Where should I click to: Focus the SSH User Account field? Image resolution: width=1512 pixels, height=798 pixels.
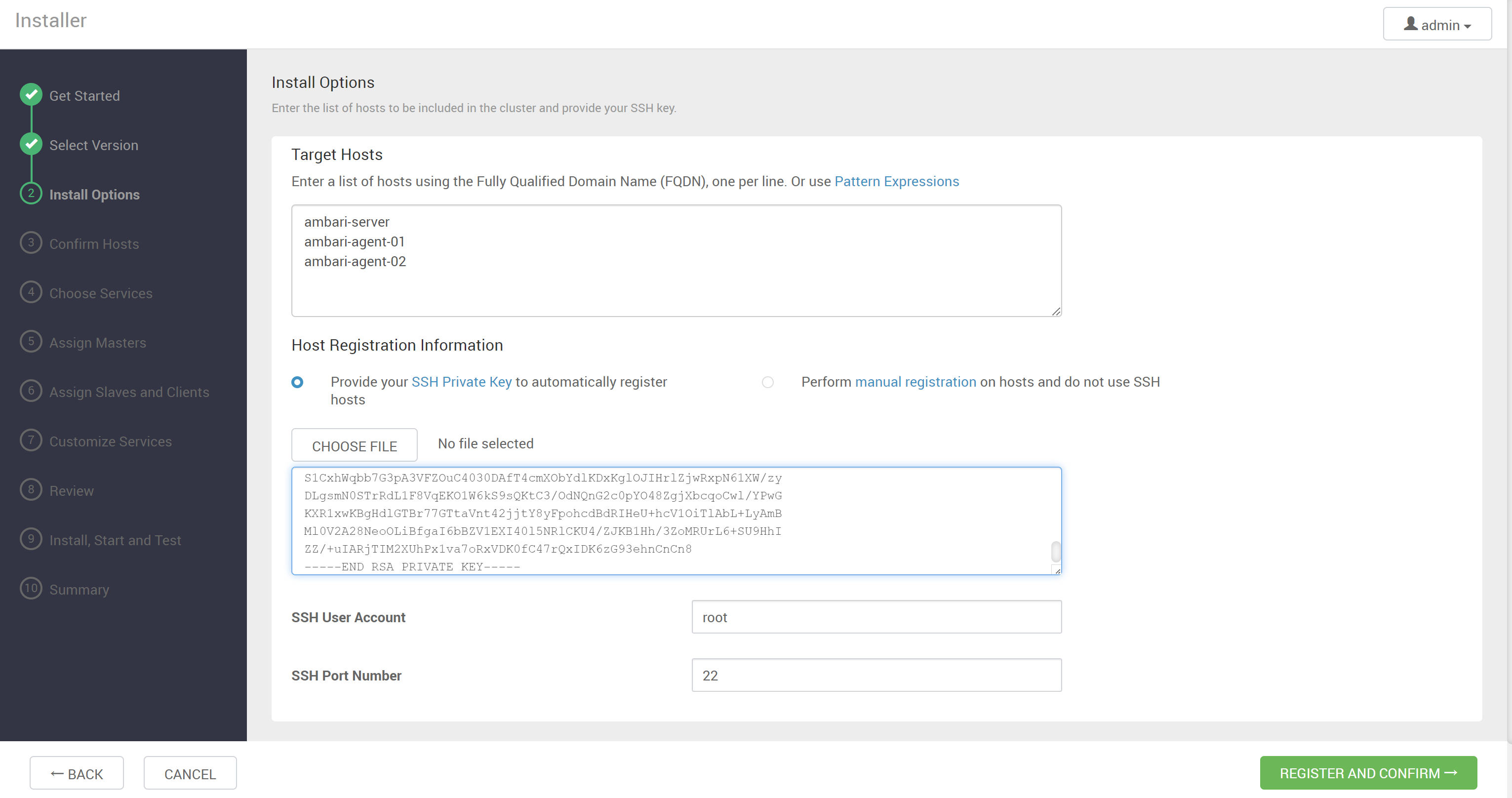pyautogui.click(x=876, y=617)
